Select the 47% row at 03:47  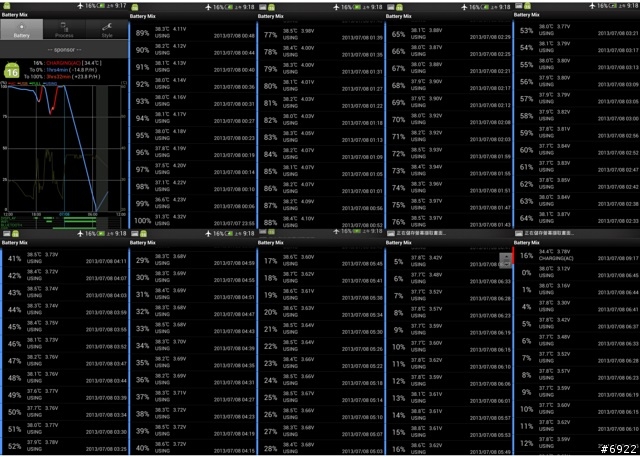click(x=65, y=361)
